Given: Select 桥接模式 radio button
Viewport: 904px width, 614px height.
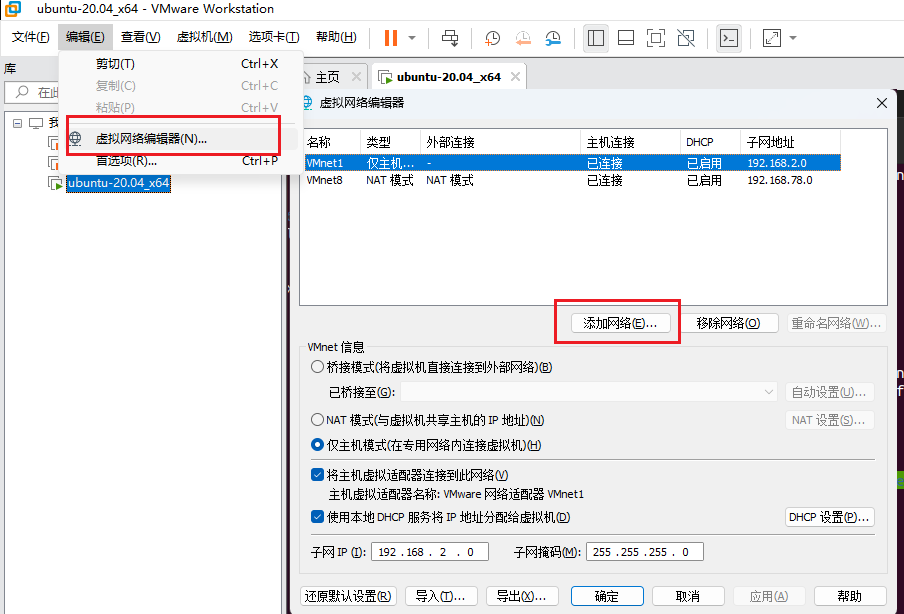Looking at the screenshot, I should pos(317,367).
